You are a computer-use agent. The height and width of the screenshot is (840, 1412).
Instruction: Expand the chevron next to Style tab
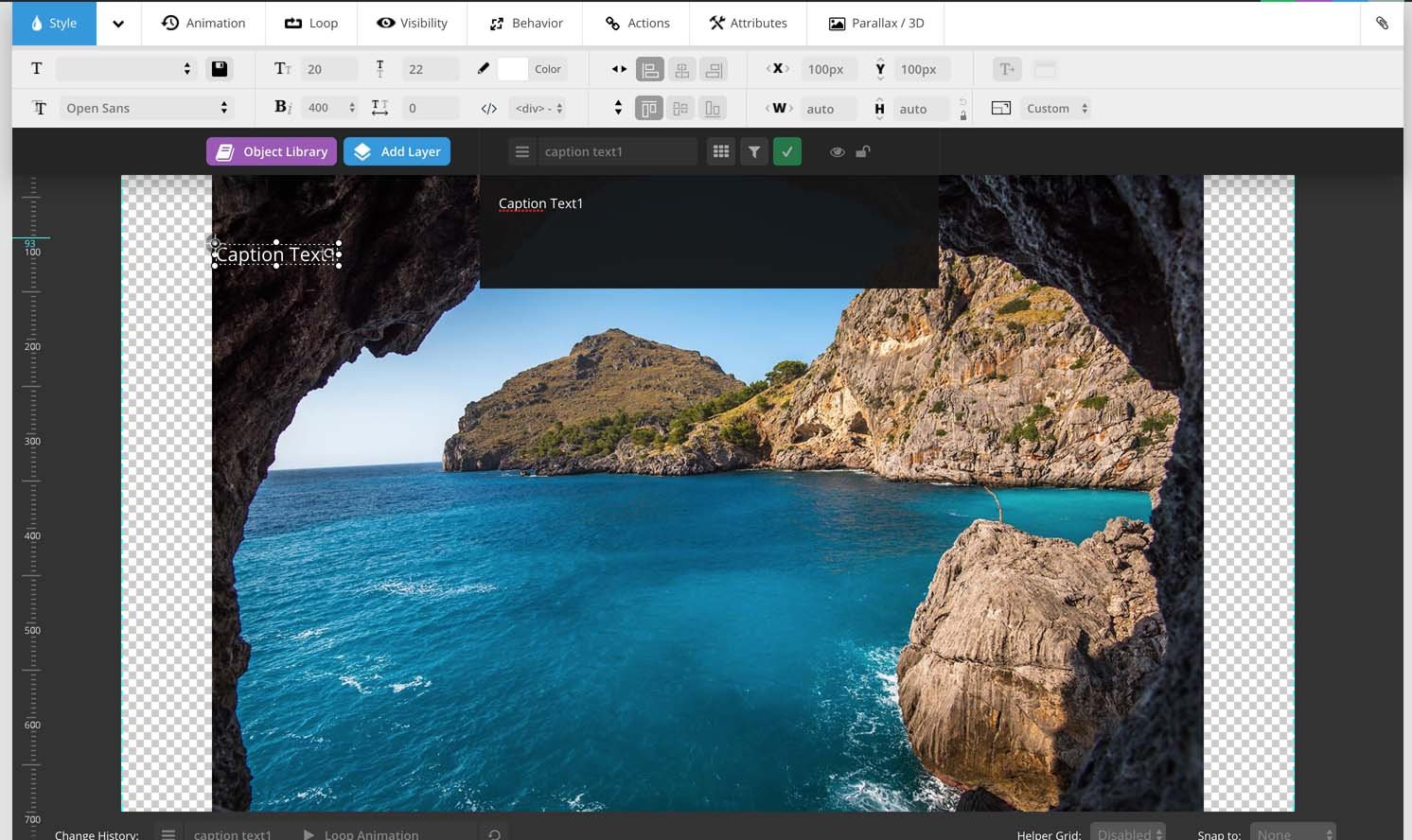click(x=118, y=24)
